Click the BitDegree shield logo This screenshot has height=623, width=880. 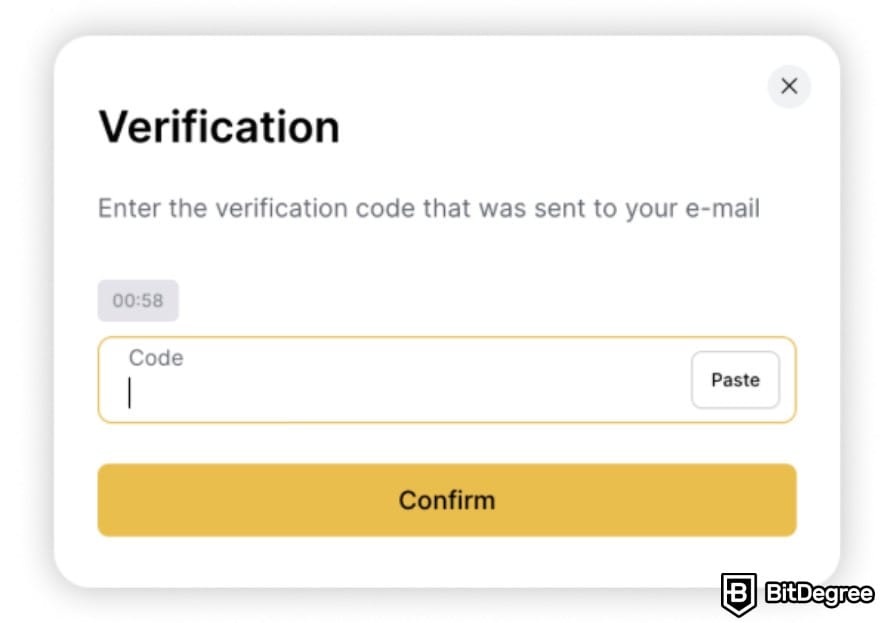(737, 594)
